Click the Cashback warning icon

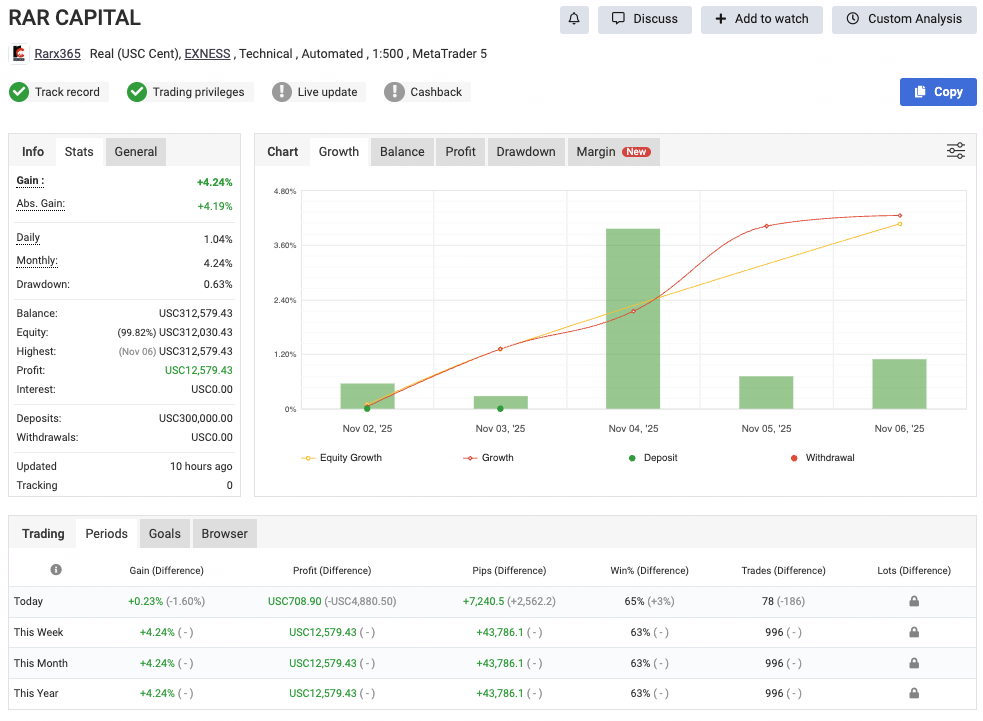pyautogui.click(x=395, y=92)
